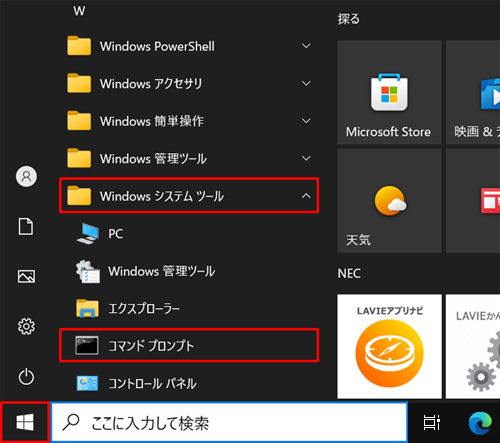Click the Windows PowerShell label
This screenshot has height=443, width=500.
click(x=157, y=46)
